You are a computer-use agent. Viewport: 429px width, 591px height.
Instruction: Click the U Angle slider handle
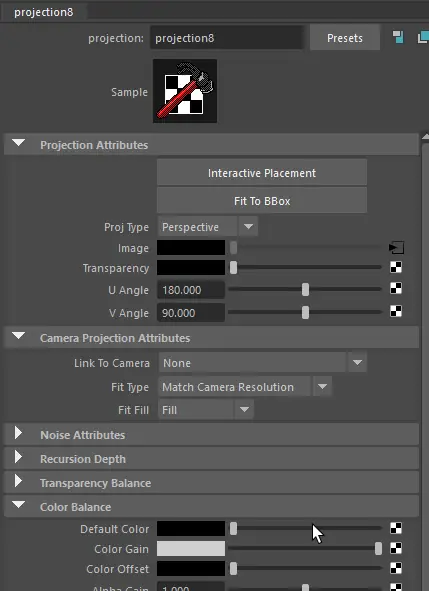(x=305, y=289)
